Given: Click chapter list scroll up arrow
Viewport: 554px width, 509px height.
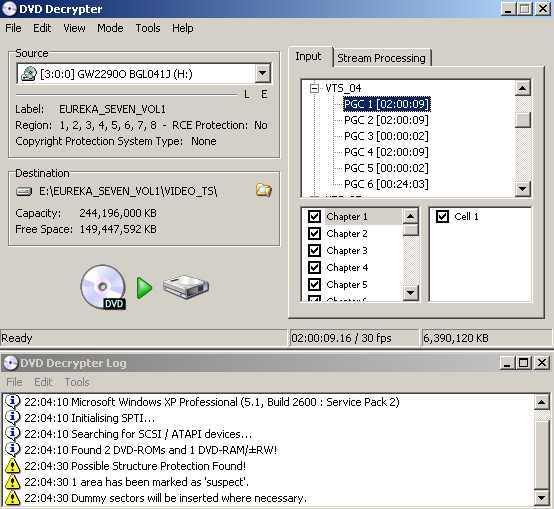Looking at the screenshot, I should click(x=410, y=216).
